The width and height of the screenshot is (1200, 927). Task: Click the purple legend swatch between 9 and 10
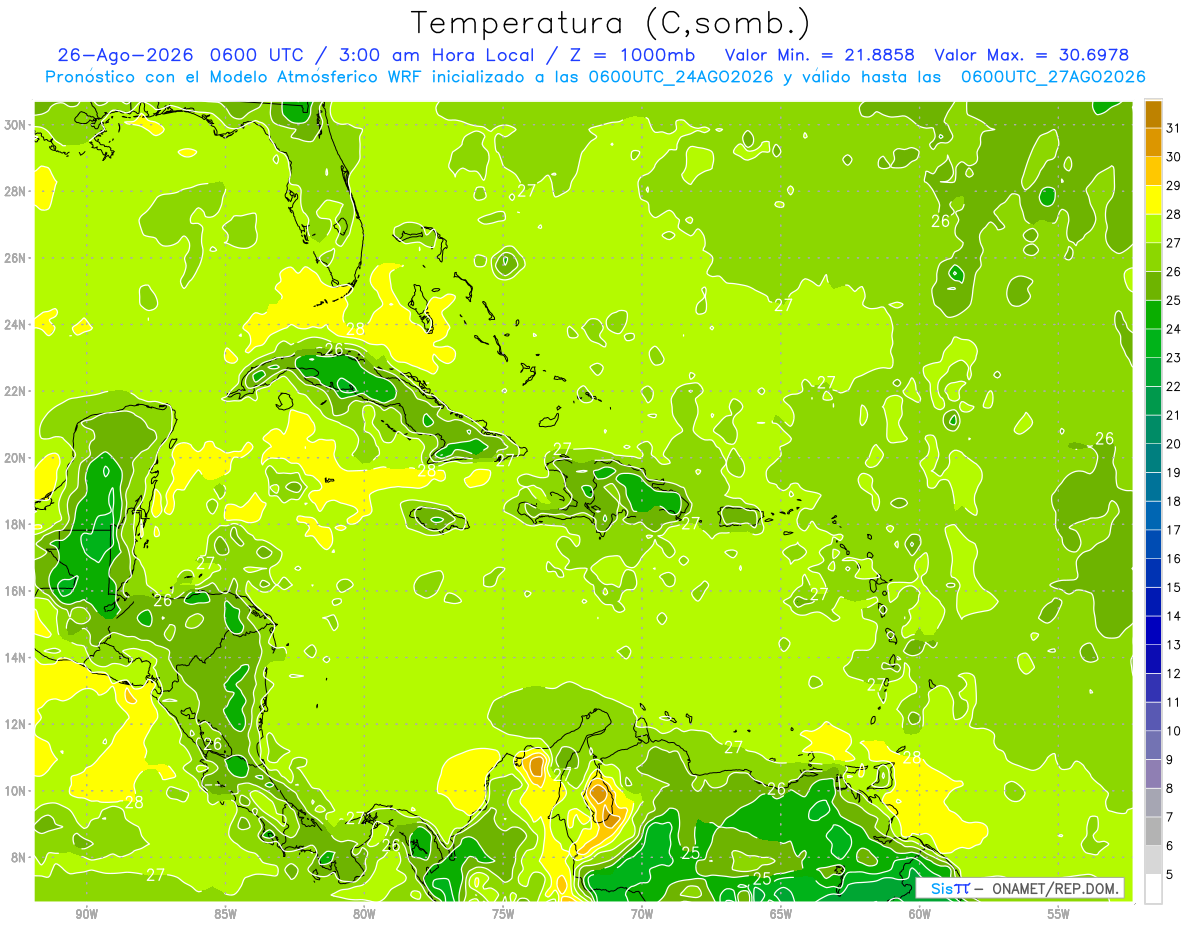1153,745
